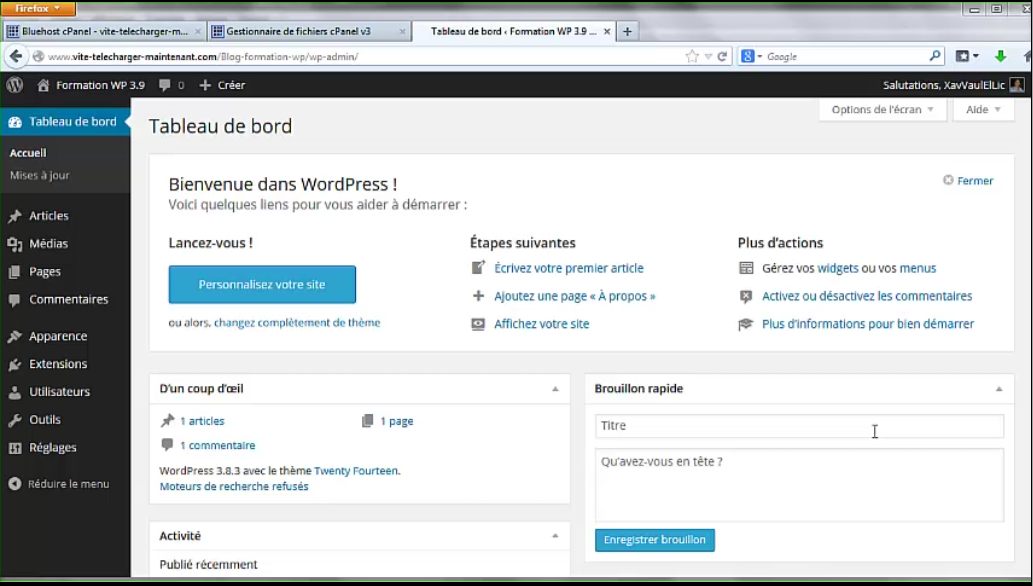This screenshot has width=1033, height=586.
Task: Click the edit icon beside Écrivez votre premier article
Action: click(x=478, y=268)
